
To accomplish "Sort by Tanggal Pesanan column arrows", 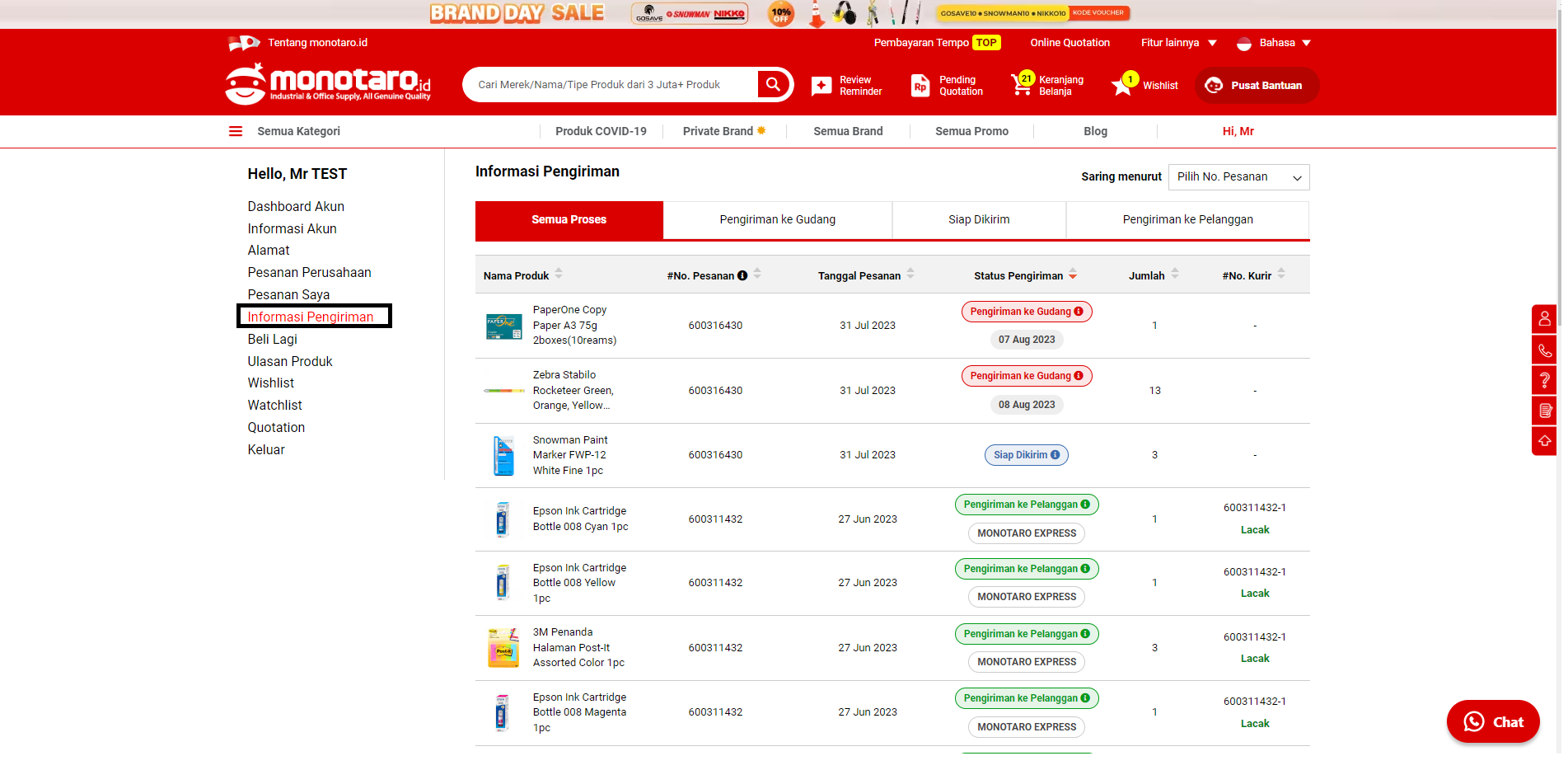I will (x=910, y=273).
